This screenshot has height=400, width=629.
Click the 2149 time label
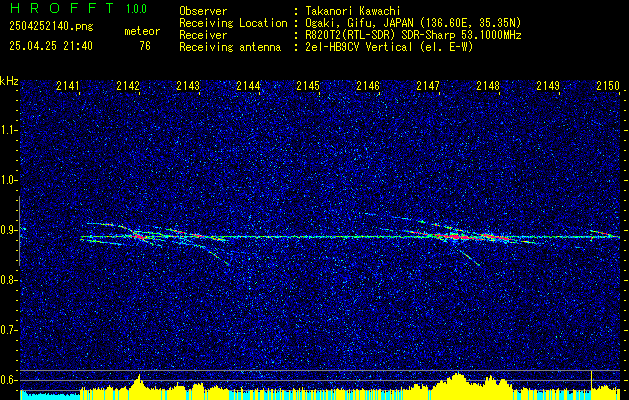[x=548, y=86]
